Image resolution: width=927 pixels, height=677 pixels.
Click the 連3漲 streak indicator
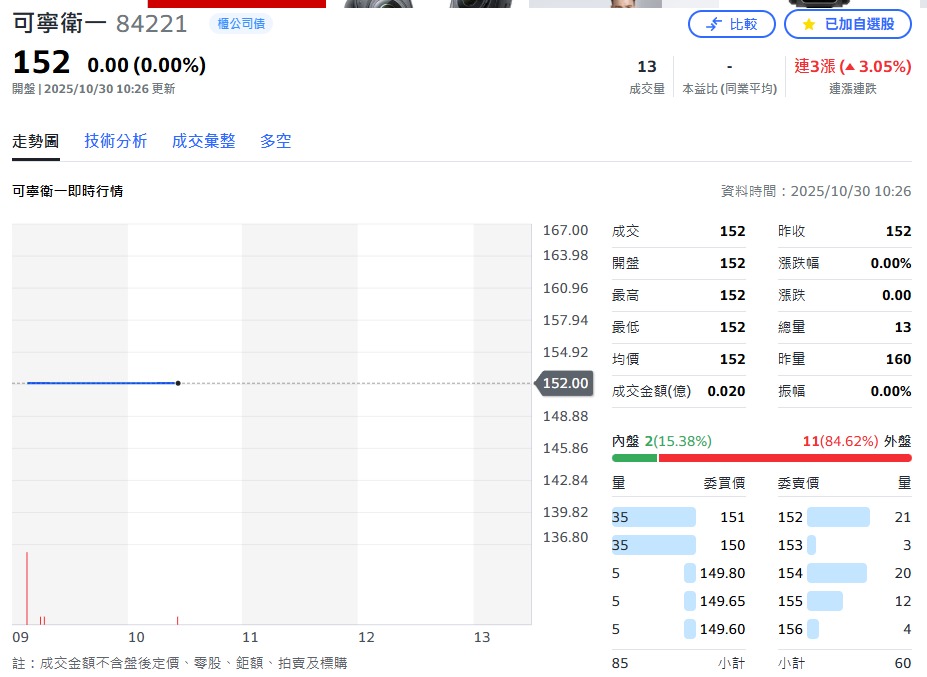point(852,67)
